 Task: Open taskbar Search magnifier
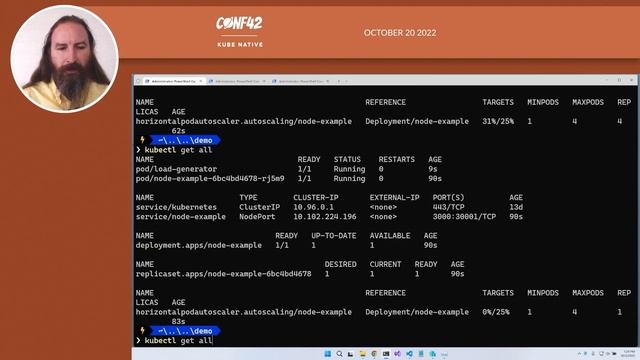click(339, 354)
